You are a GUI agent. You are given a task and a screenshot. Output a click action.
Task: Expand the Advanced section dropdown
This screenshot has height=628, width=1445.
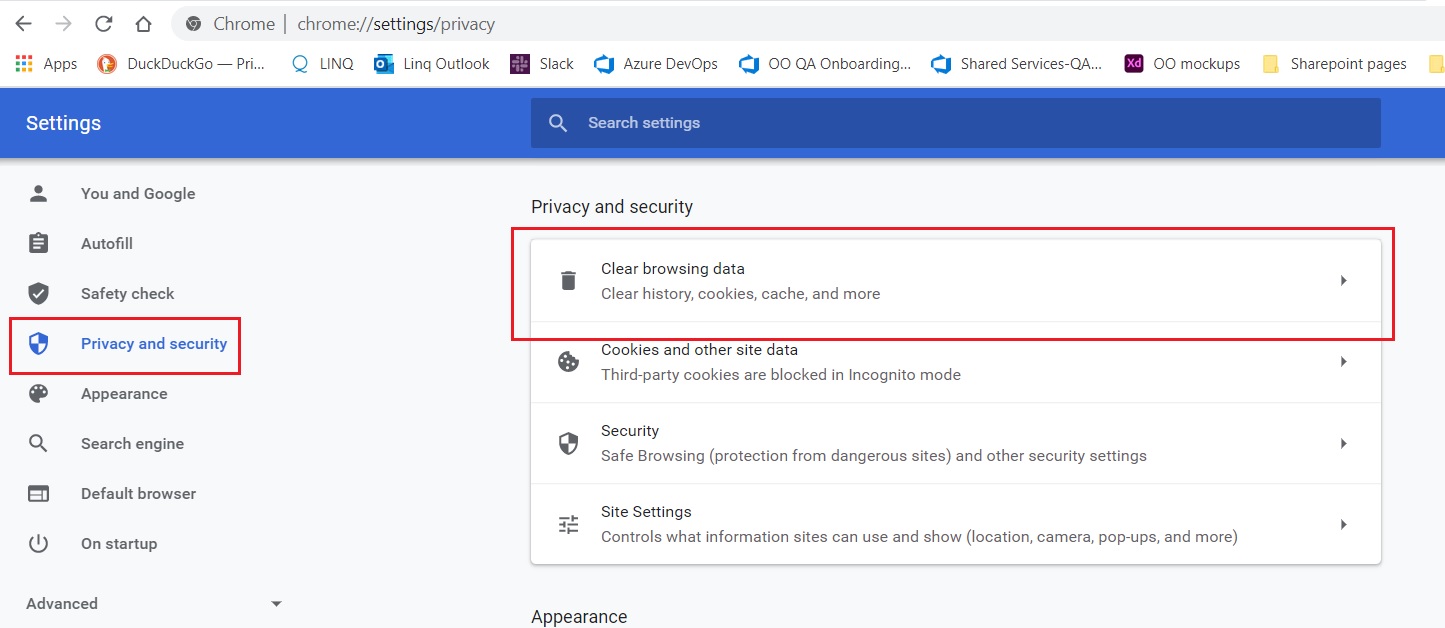click(277, 604)
